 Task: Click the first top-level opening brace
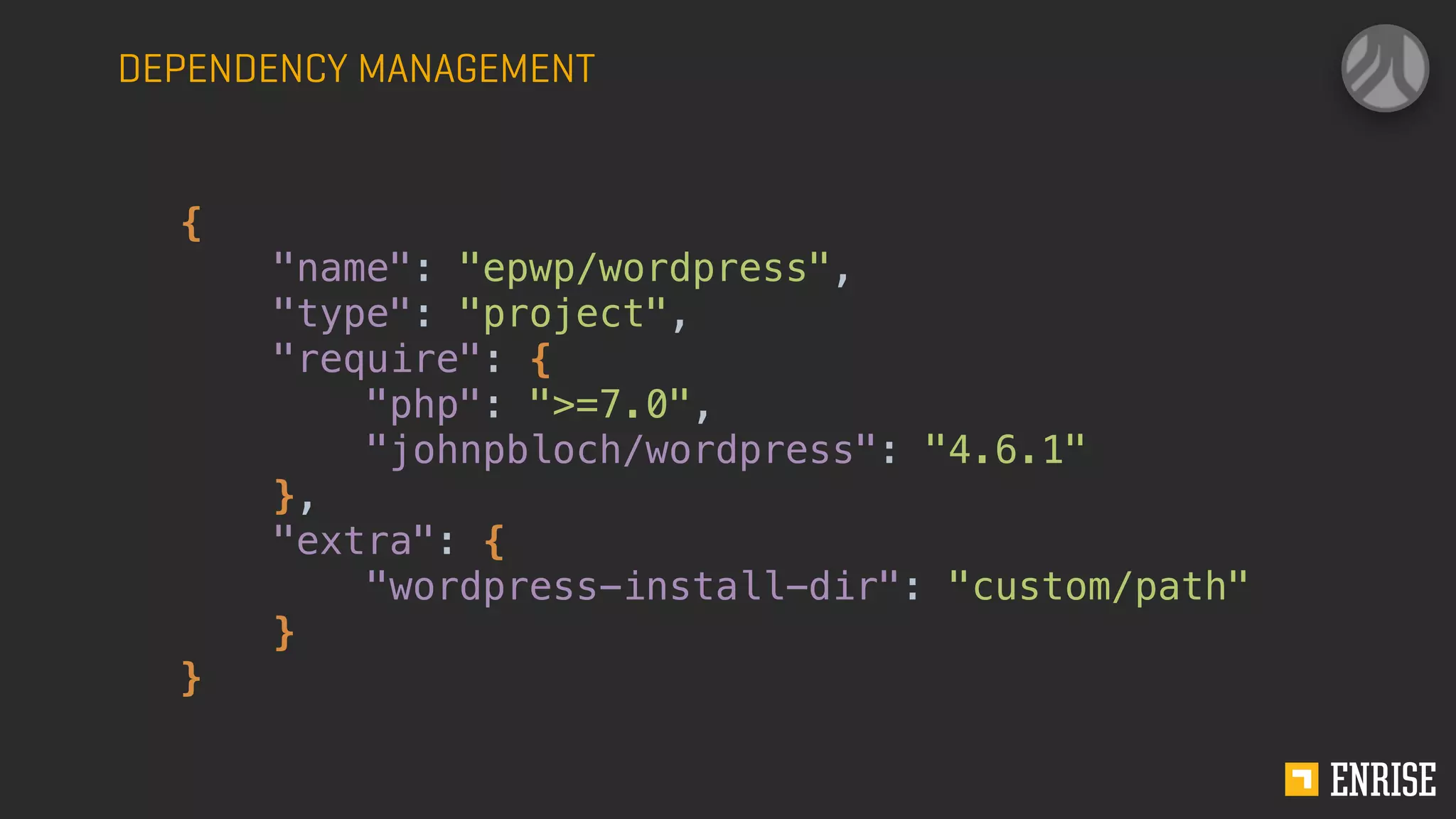point(191,224)
